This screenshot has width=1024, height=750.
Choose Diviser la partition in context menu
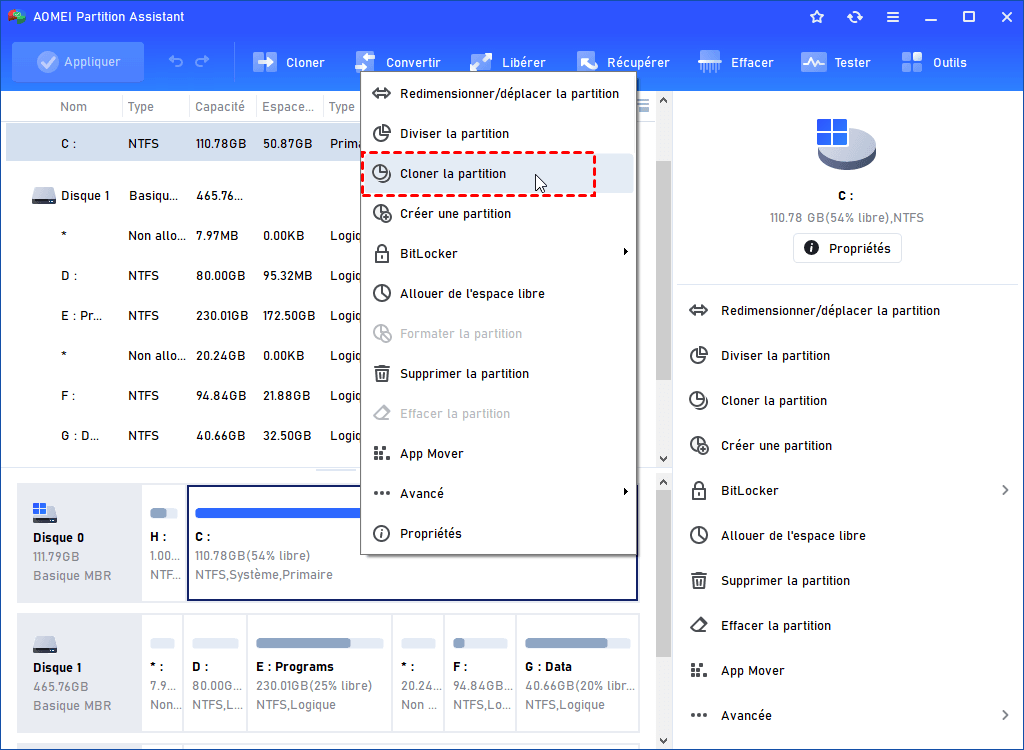point(498,133)
